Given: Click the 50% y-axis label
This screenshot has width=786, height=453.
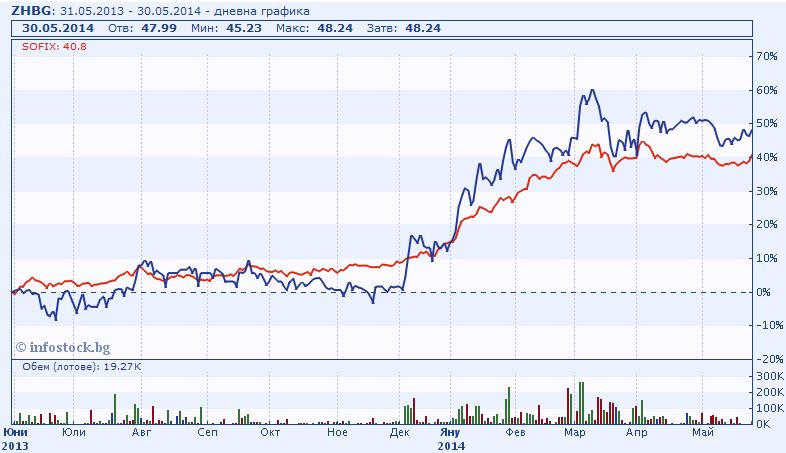Looking at the screenshot, I should pos(766,123).
